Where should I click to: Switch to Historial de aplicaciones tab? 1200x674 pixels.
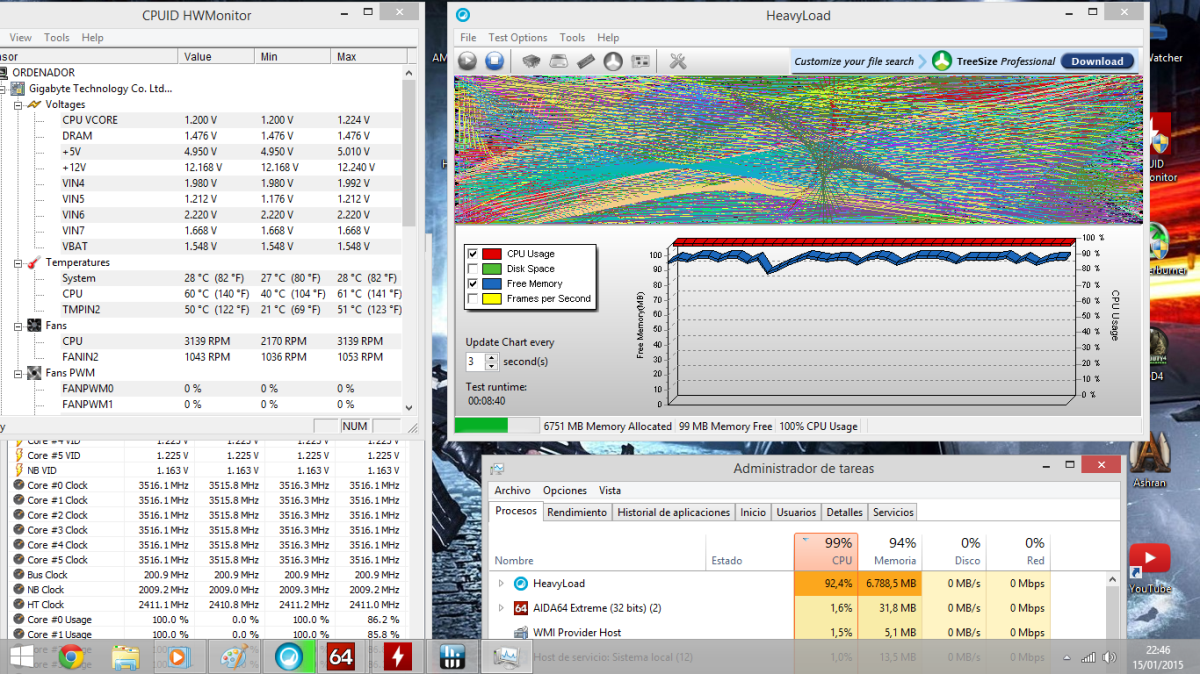[x=674, y=512]
